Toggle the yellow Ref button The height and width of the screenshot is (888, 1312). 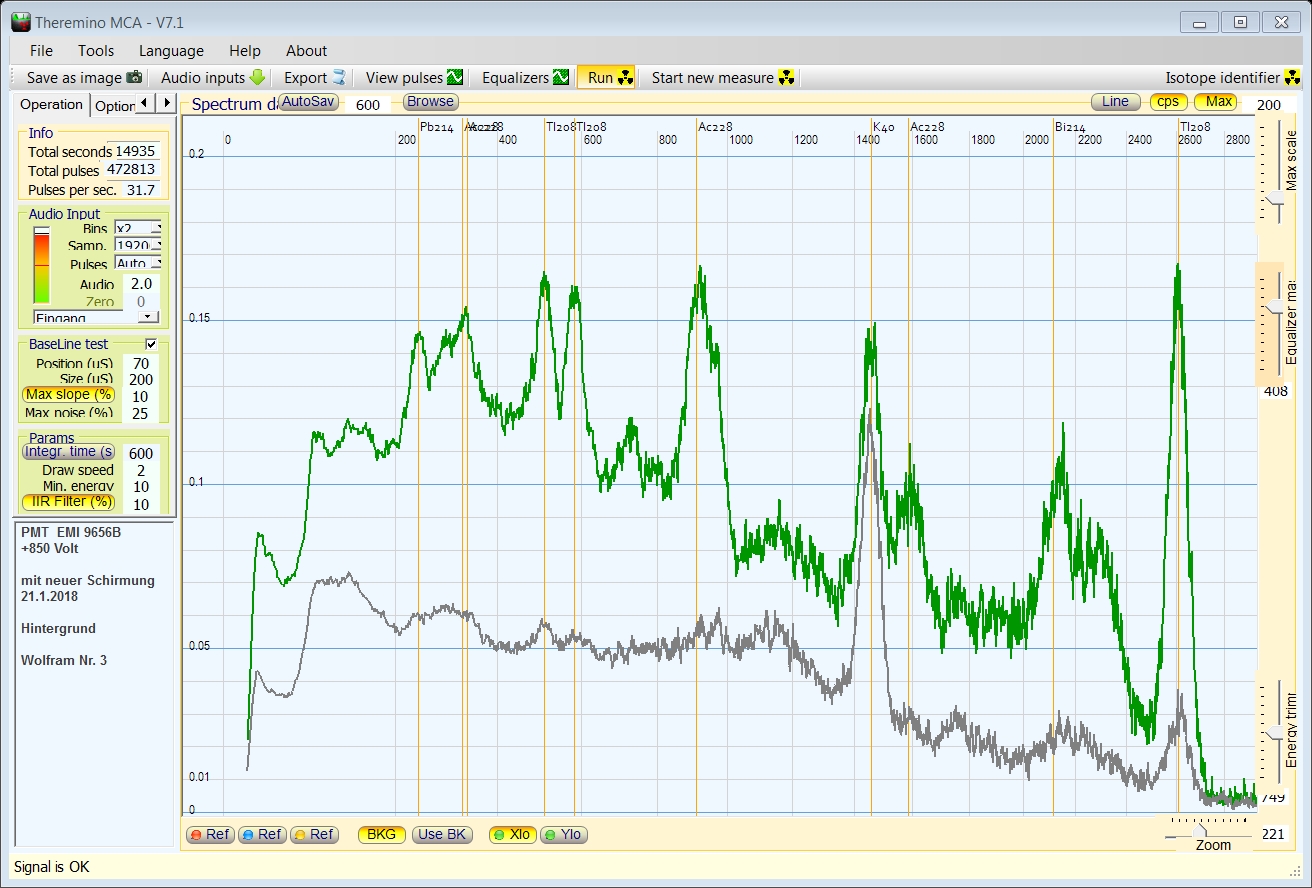click(x=315, y=835)
